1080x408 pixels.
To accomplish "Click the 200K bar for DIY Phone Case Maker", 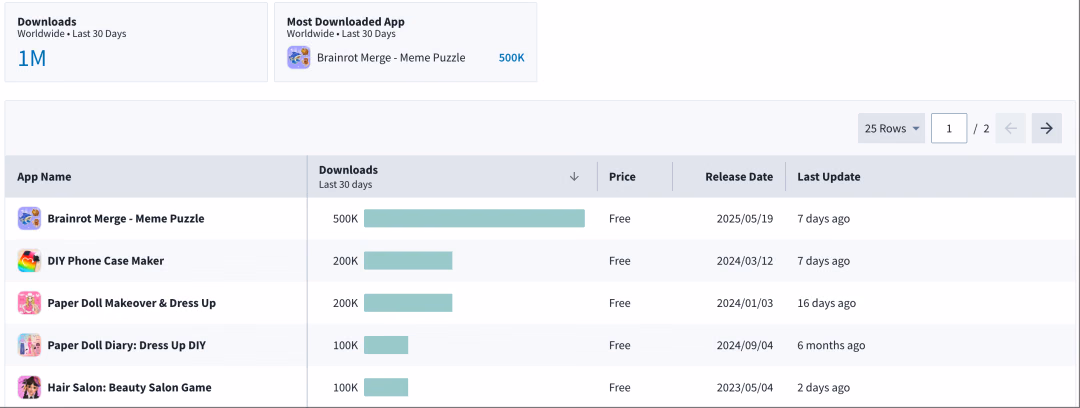I will [408, 261].
